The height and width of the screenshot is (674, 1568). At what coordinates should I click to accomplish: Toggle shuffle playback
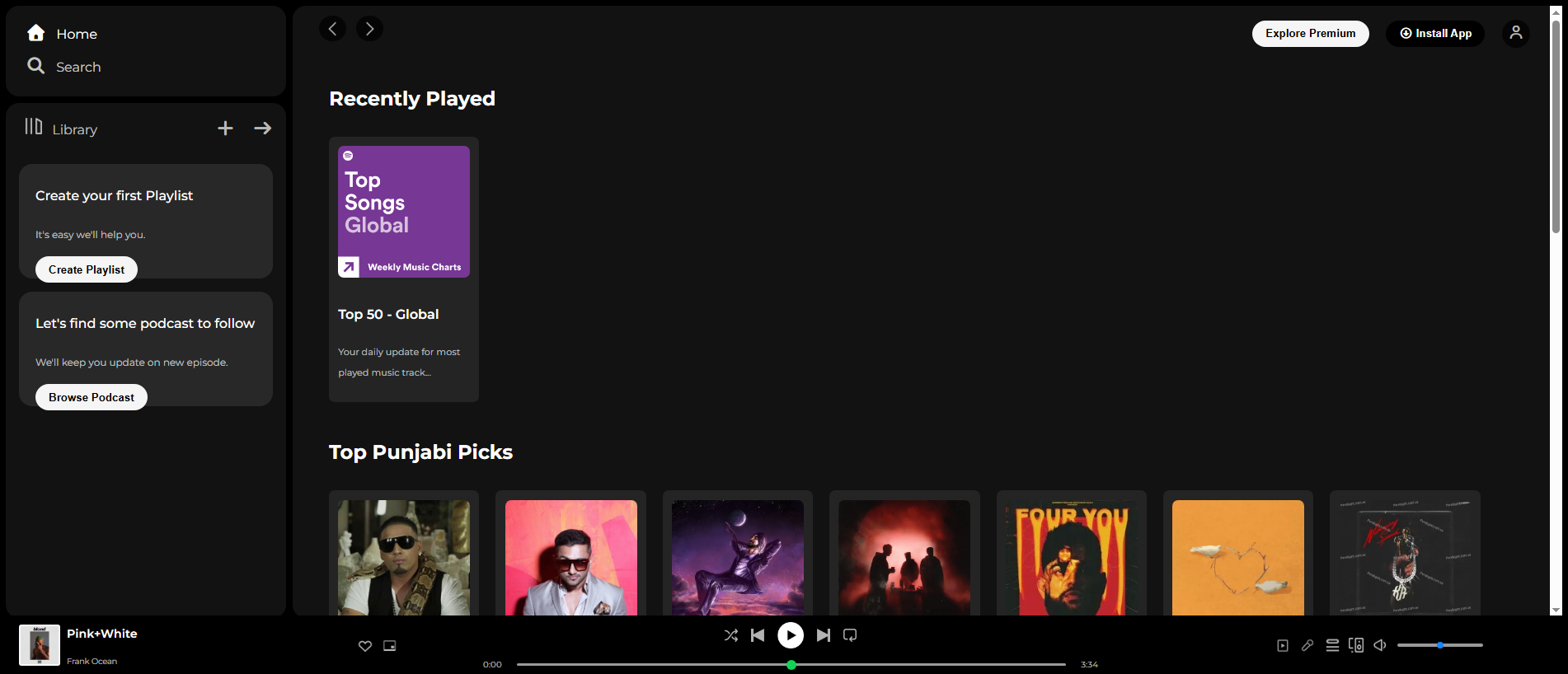click(731, 635)
